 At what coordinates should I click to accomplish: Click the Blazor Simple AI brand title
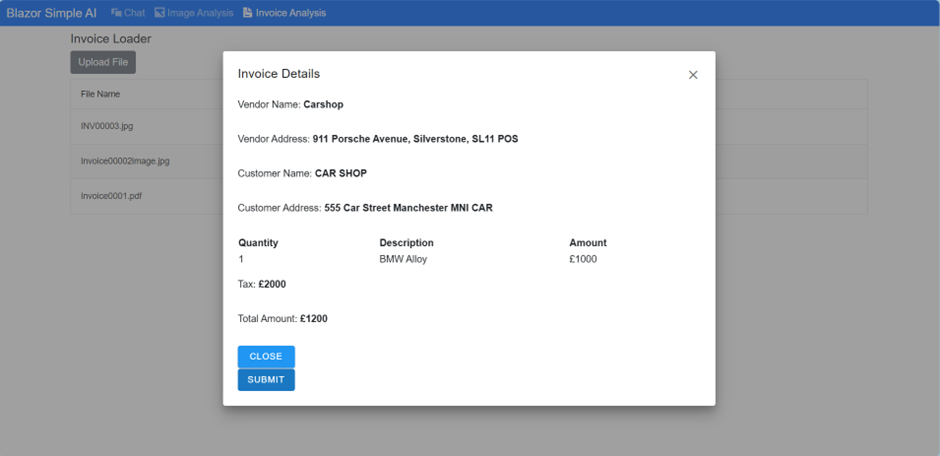pyautogui.click(x=52, y=13)
